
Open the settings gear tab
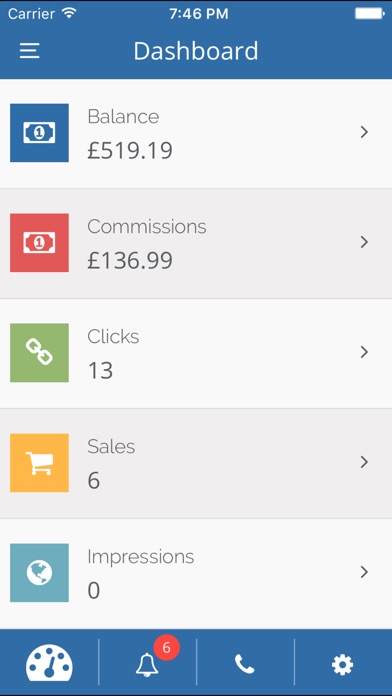(343, 664)
